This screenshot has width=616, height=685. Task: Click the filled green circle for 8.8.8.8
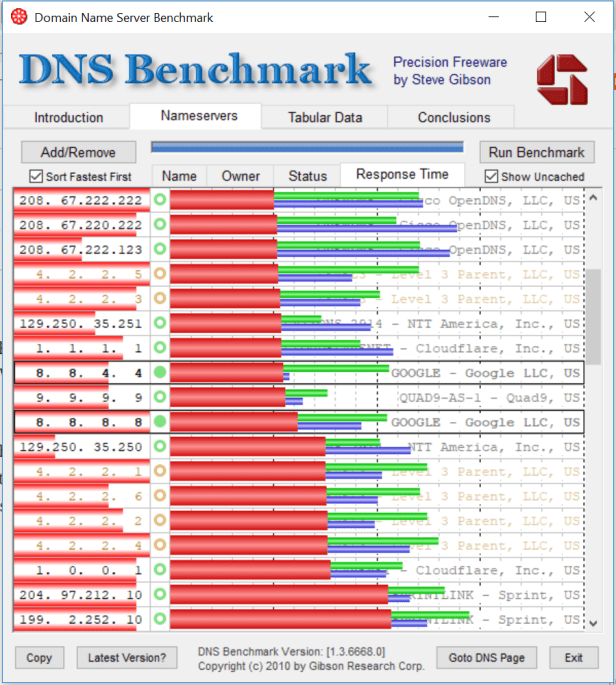160,422
